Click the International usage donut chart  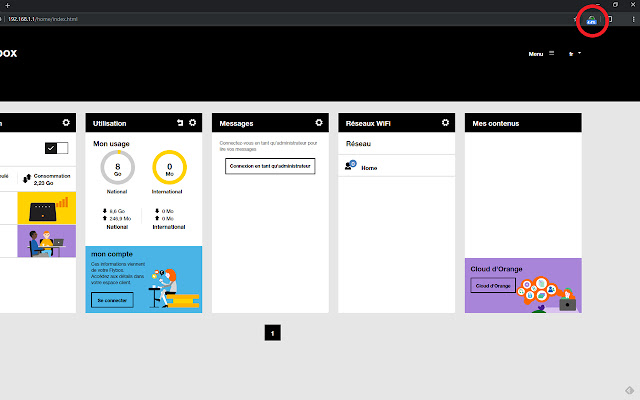169,167
